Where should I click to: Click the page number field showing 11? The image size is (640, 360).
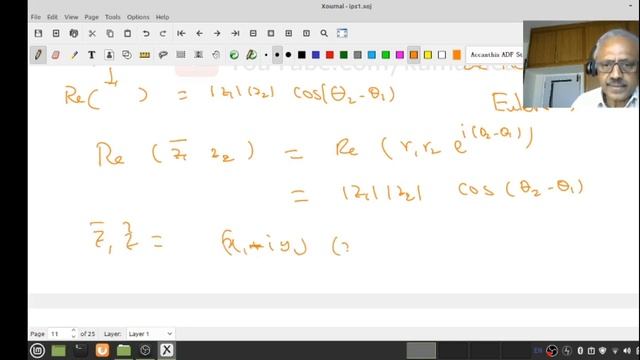pos(59,334)
